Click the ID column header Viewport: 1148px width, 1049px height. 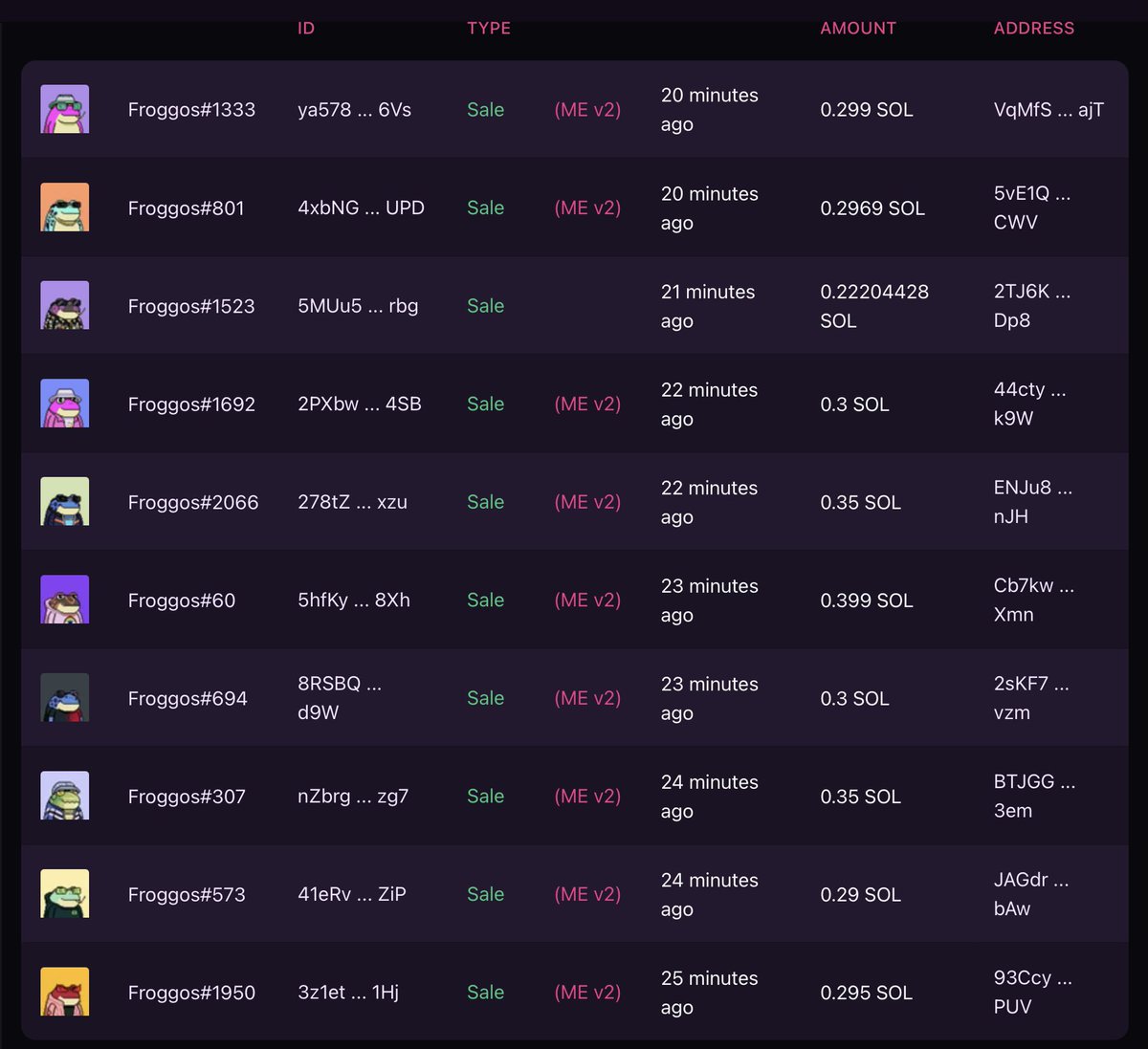[x=306, y=29]
